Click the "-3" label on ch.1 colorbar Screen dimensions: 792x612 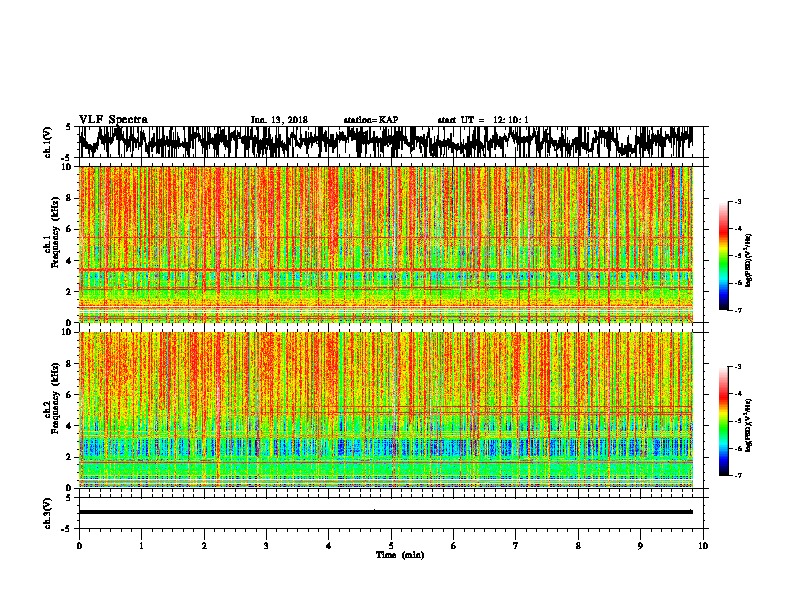[737, 201]
